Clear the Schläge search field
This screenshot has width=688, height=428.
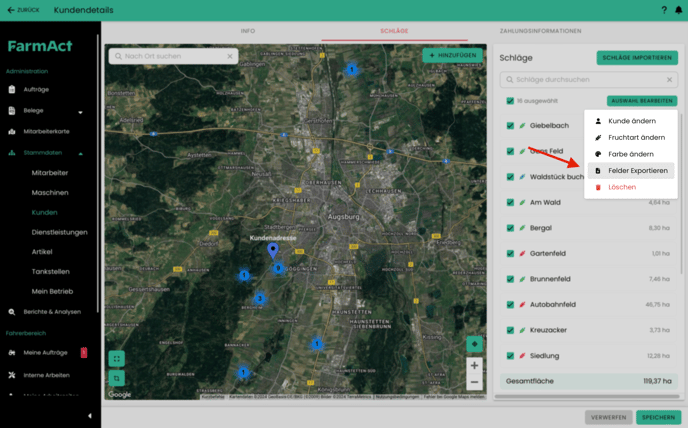point(669,80)
